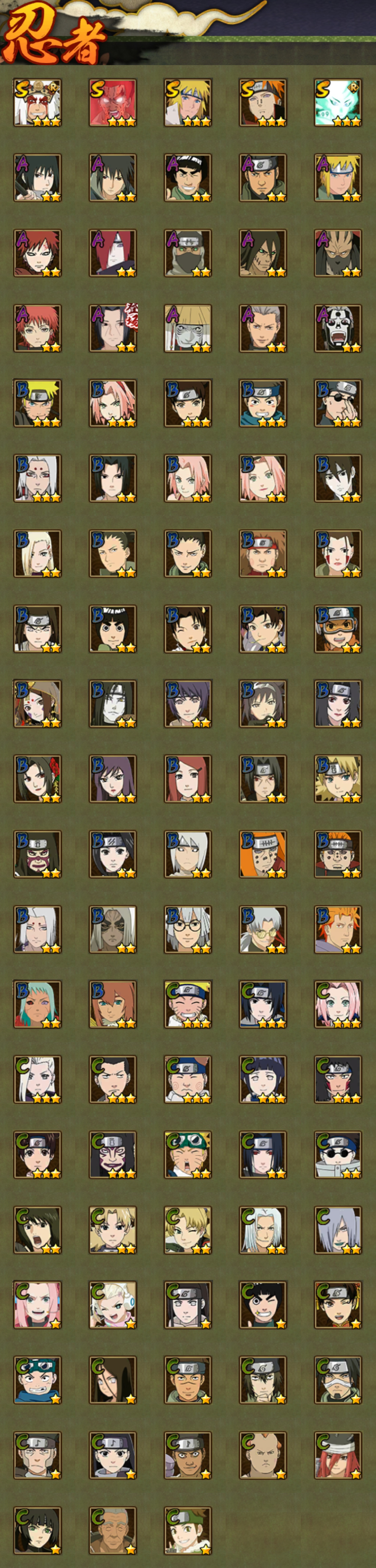Select C-rank Shino in sunglasses and high collar
Viewport: 376px width, 1568px height.
(x=338, y=1155)
